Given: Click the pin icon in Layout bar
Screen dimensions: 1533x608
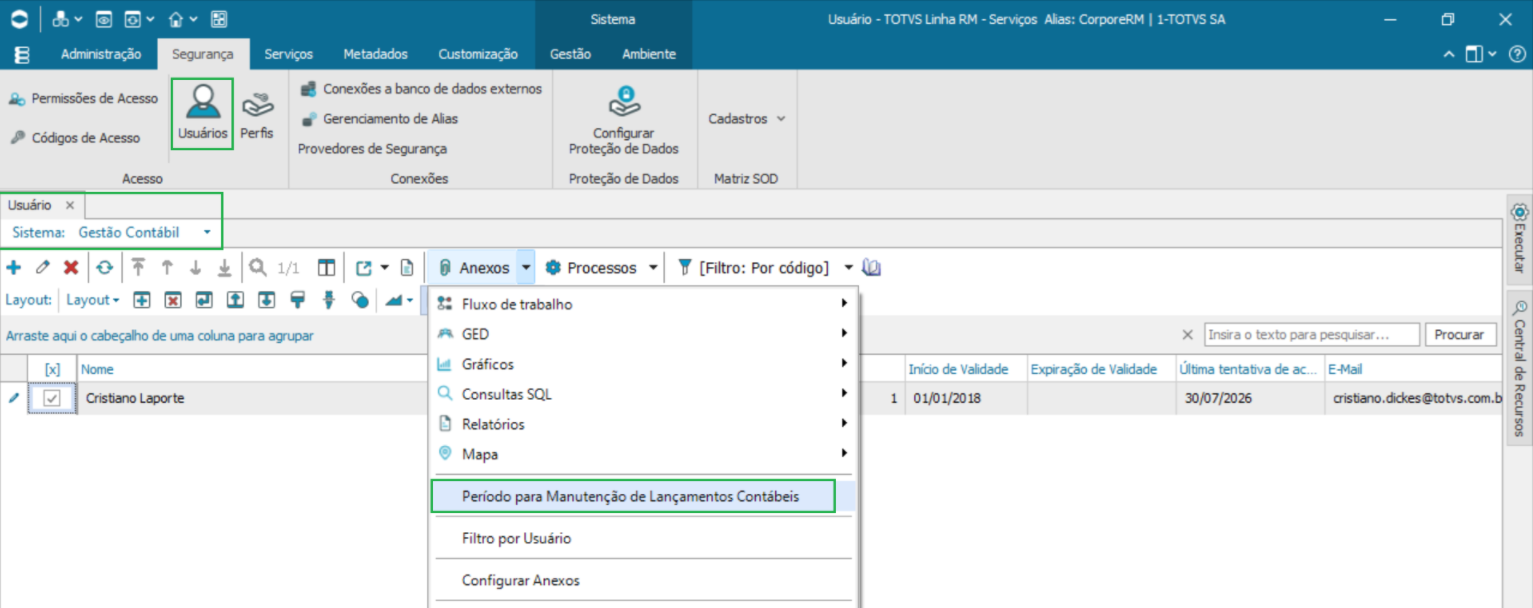Looking at the screenshot, I should click(x=328, y=299).
